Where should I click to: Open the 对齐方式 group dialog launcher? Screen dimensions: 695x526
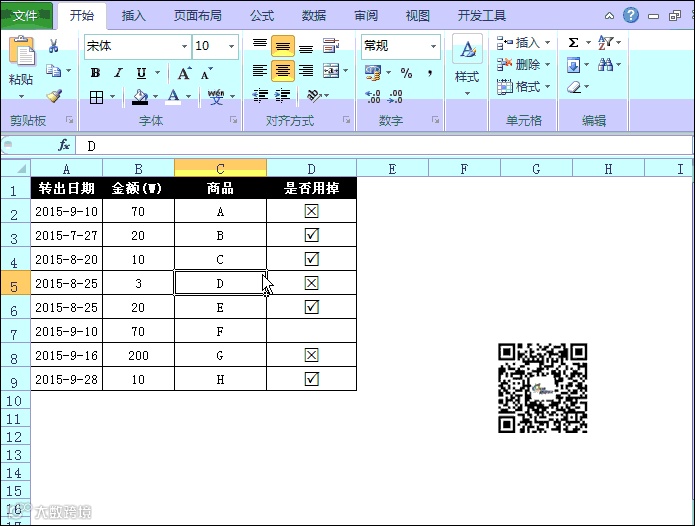click(347, 120)
